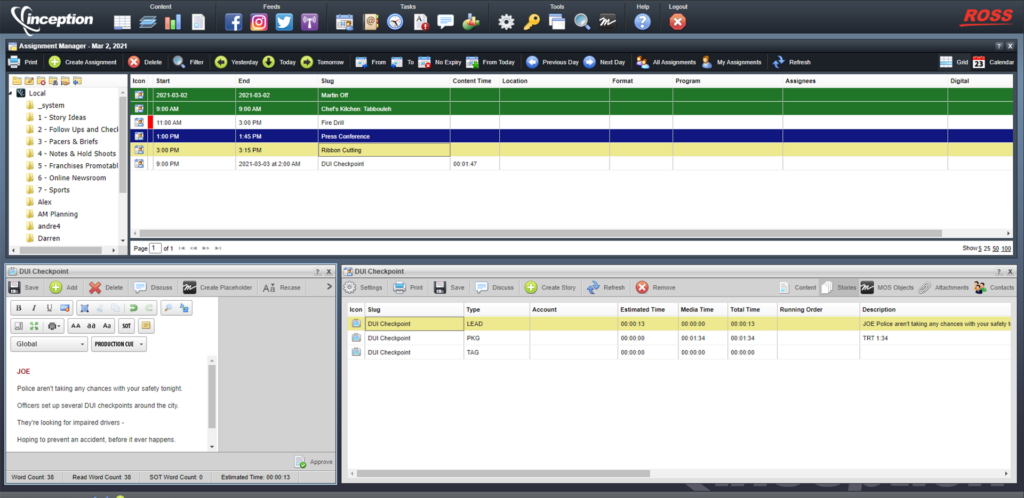Select the Fire Drill assignment row
Viewport: 1024px width, 498px height.
[571, 122]
